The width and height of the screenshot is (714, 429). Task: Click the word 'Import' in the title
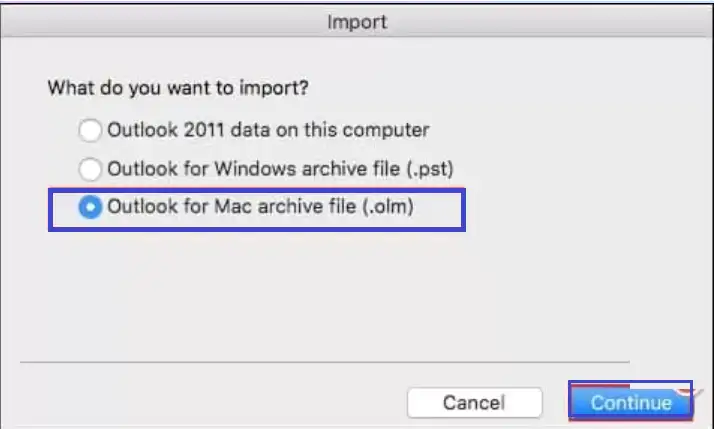click(357, 19)
